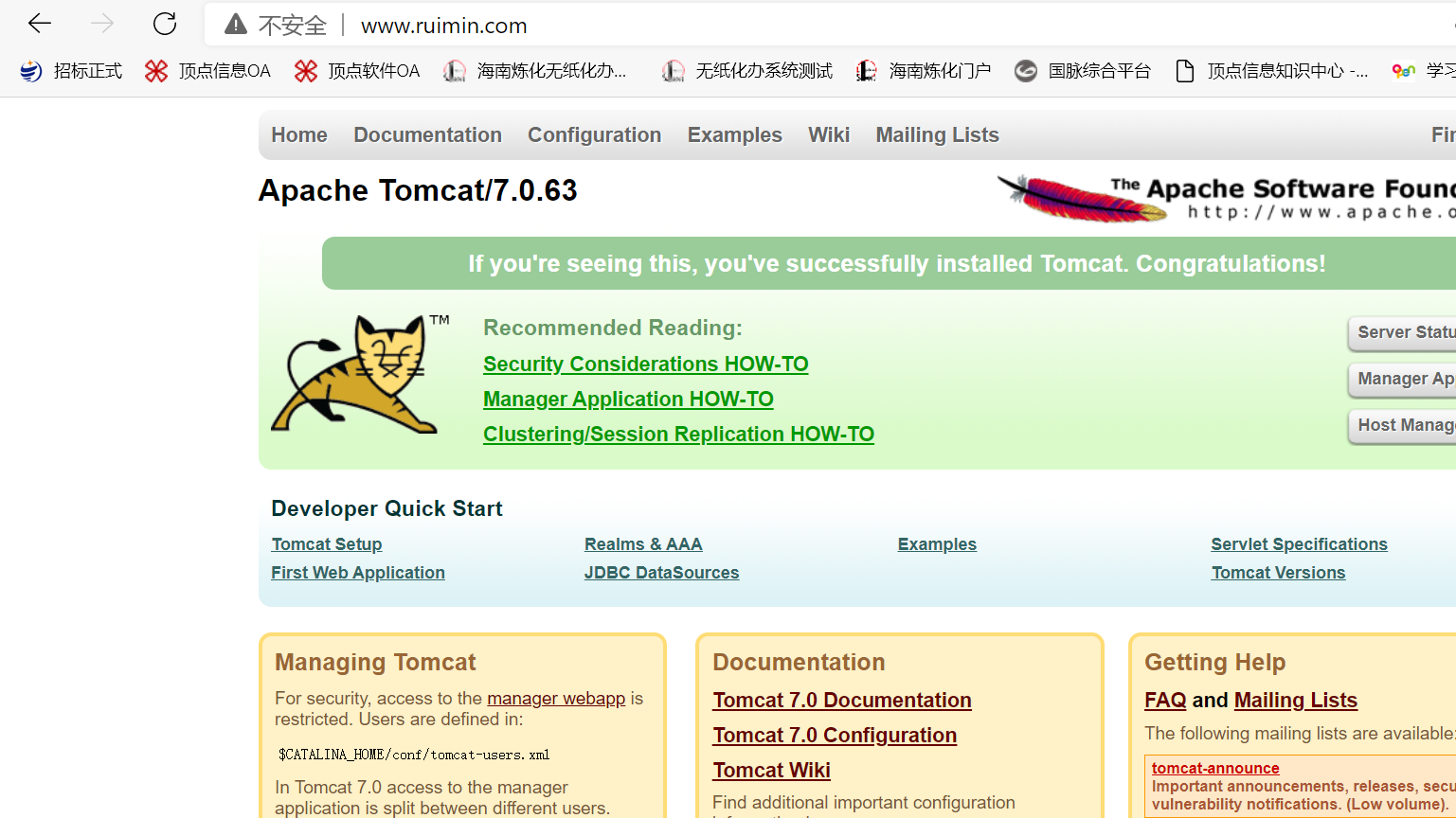
Task: Open Manager Application HOW-TO link
Action: point(628,400)
